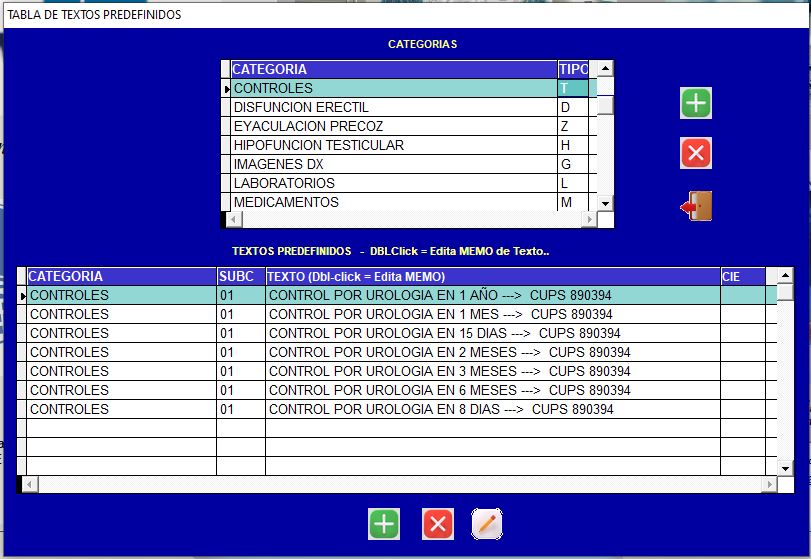This screenshot has height=559, width=811.
Task: Click TIPO cell D
Action: pos(573,107)
